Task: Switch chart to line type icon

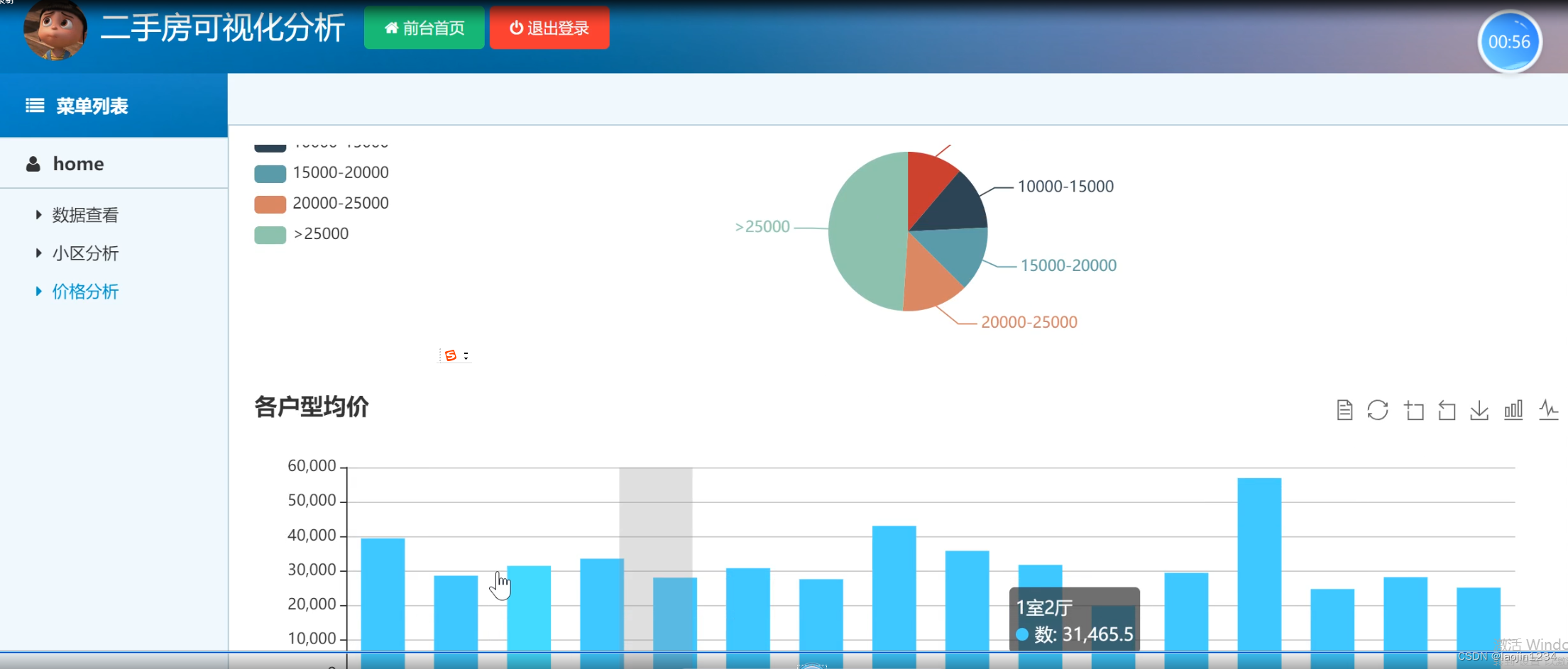Action: pyautogui.click(x=1548, y=410)
